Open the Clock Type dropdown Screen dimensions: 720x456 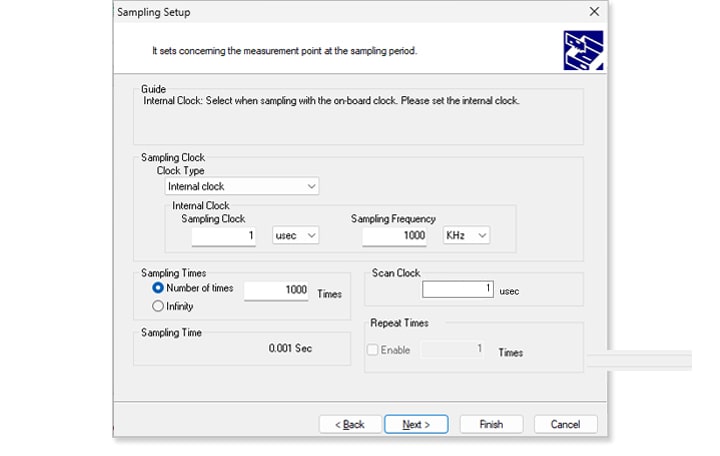pos(241,186)
